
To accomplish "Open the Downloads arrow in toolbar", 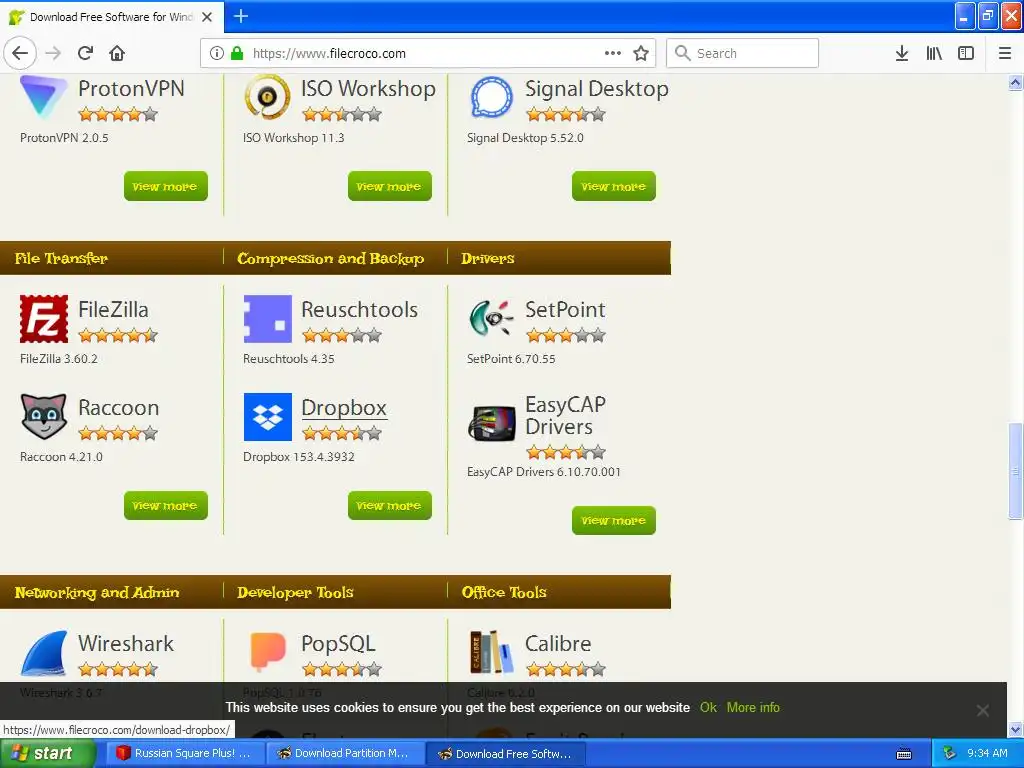I will [902, 53].
